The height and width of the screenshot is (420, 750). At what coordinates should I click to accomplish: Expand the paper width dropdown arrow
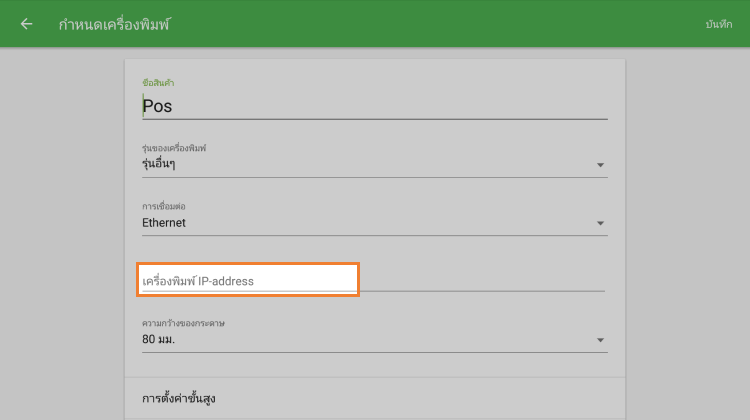(x=600, y=340)
